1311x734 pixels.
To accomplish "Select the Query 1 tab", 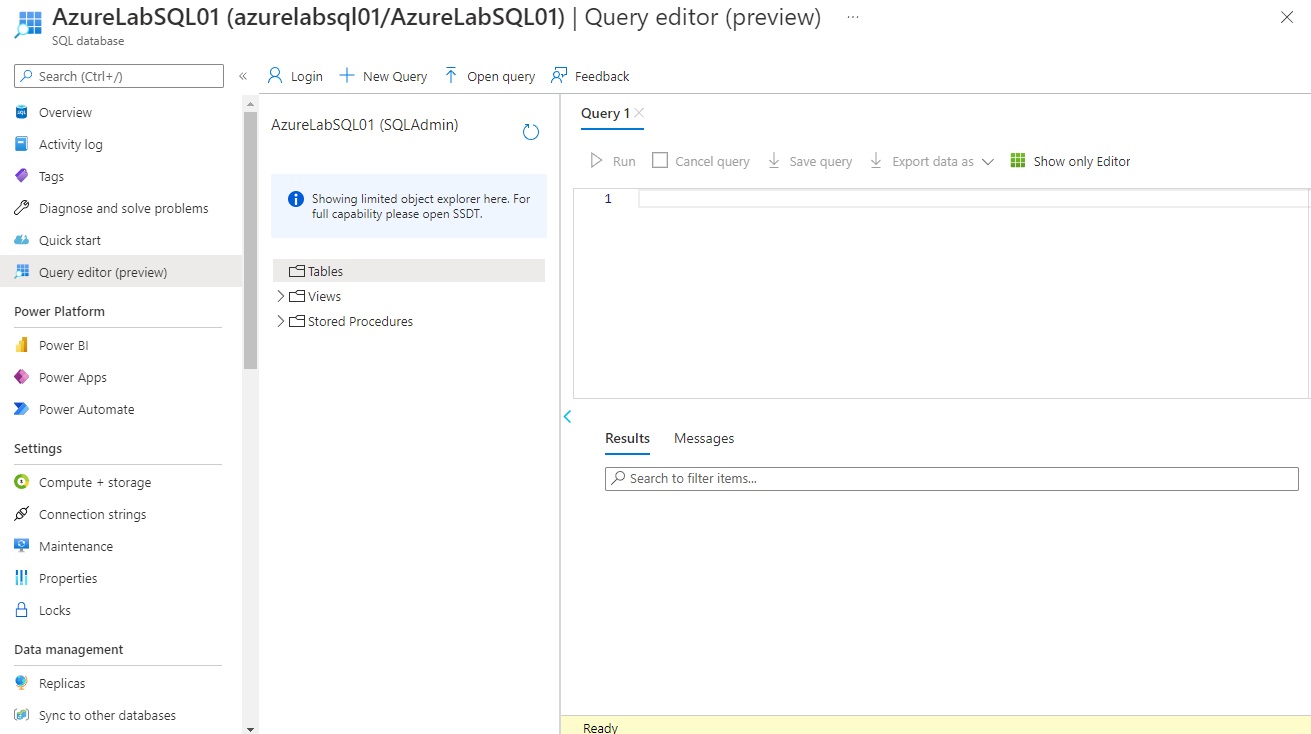I will (x=605, y=113).
